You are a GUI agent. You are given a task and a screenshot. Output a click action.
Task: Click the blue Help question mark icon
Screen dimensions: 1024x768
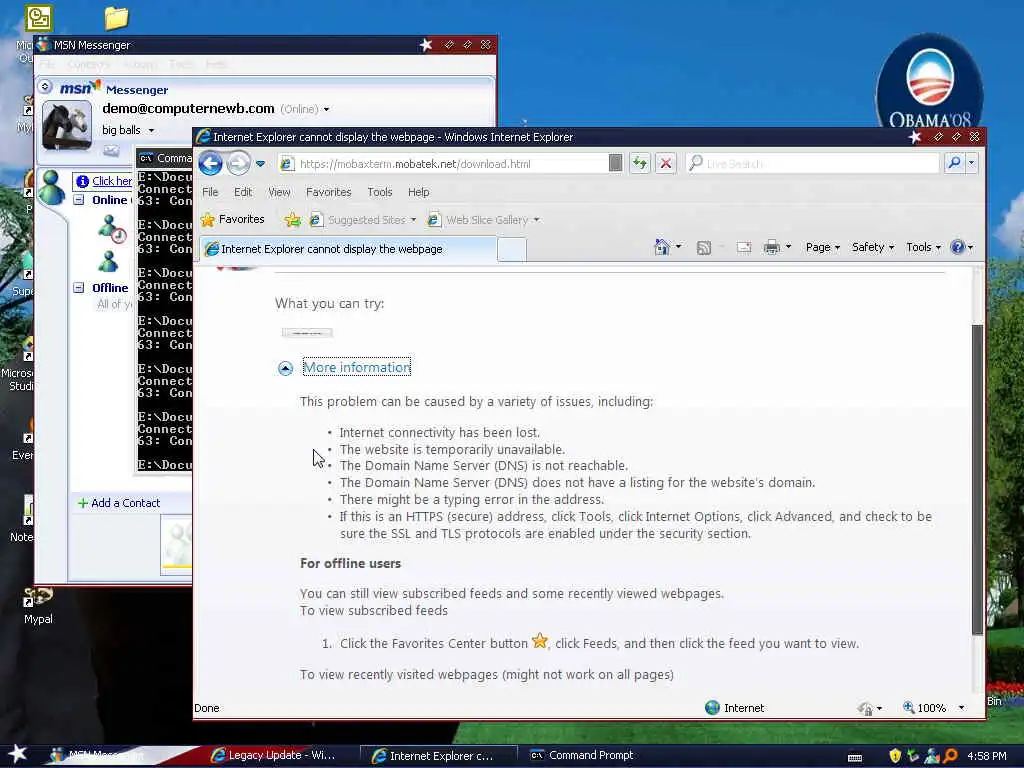point(957,247)
